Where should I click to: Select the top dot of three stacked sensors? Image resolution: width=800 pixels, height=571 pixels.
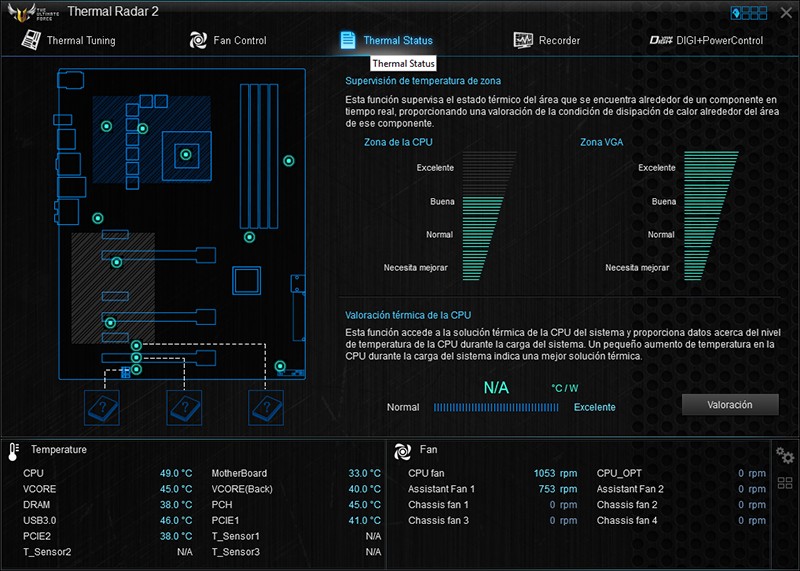point(136,345)
